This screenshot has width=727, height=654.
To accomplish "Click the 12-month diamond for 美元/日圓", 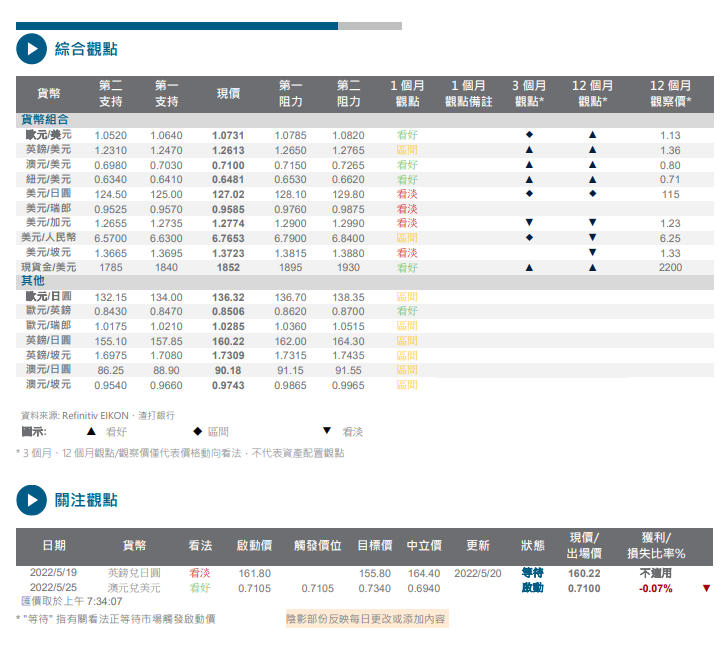I will (592, 193).
